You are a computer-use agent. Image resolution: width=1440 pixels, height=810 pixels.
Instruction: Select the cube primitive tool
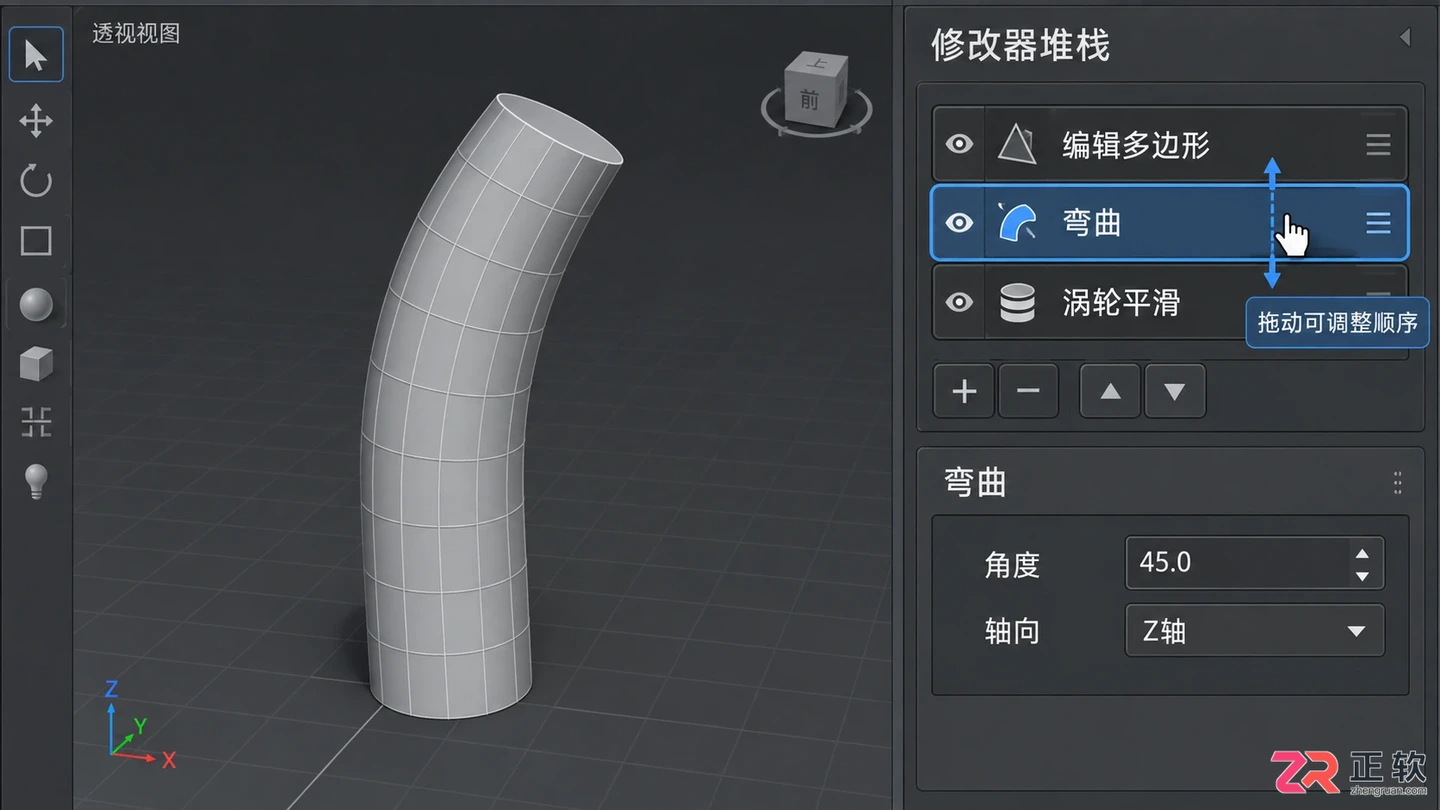coord(36,364)
